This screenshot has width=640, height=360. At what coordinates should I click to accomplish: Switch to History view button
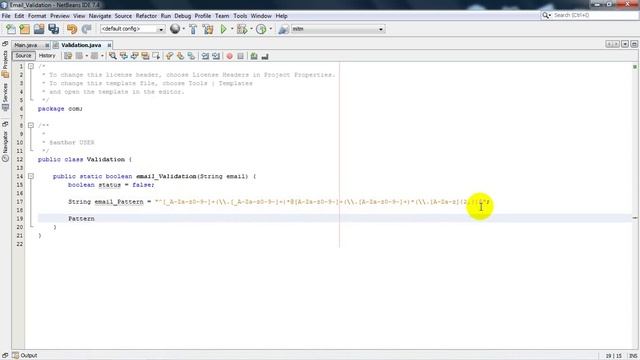coord(47,56)
